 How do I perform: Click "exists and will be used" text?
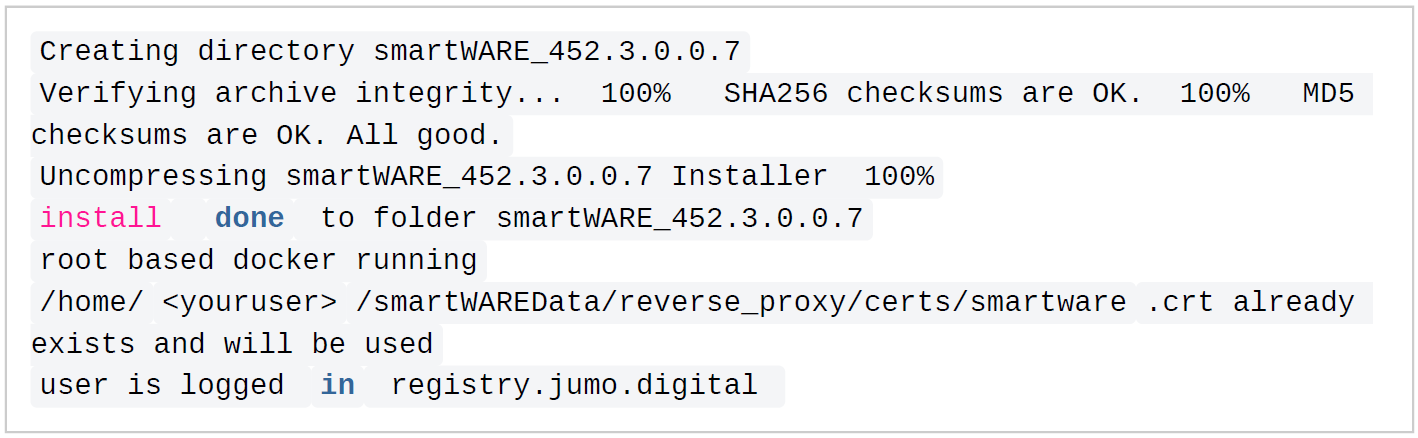click(x=232, y=343)
